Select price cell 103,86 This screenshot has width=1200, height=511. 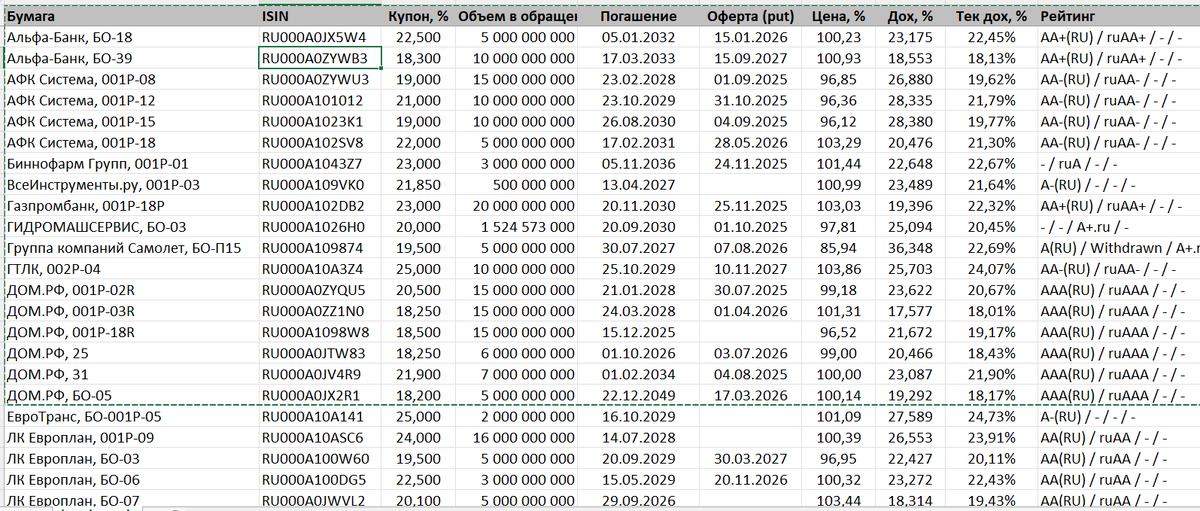click(837, 269)
